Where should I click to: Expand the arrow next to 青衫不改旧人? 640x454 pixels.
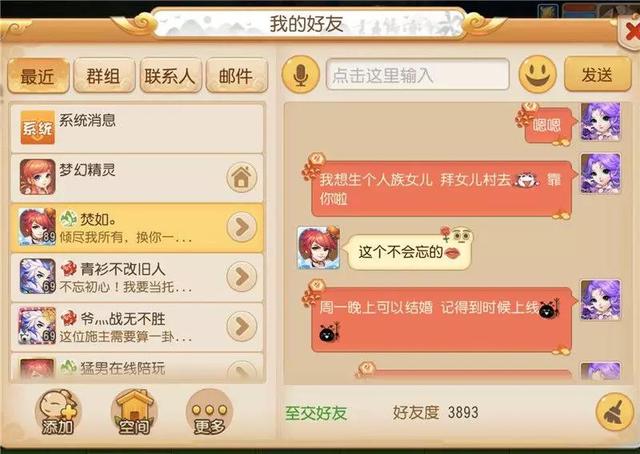pos(242,276)
